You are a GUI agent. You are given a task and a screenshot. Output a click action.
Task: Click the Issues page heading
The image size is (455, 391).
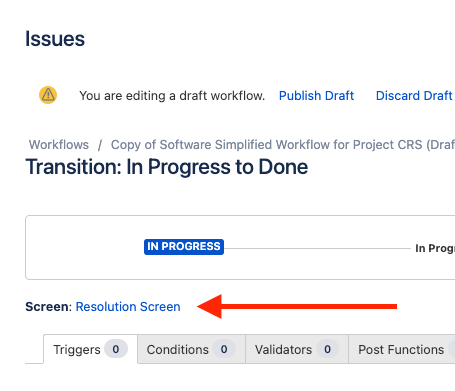click(55, 39)
